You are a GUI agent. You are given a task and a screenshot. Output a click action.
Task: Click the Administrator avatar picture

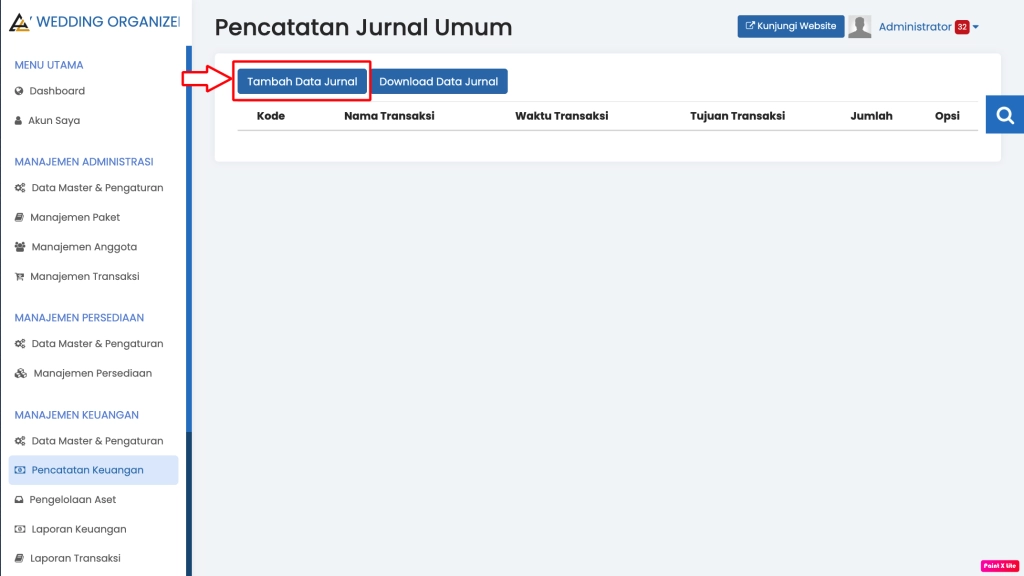860,27
